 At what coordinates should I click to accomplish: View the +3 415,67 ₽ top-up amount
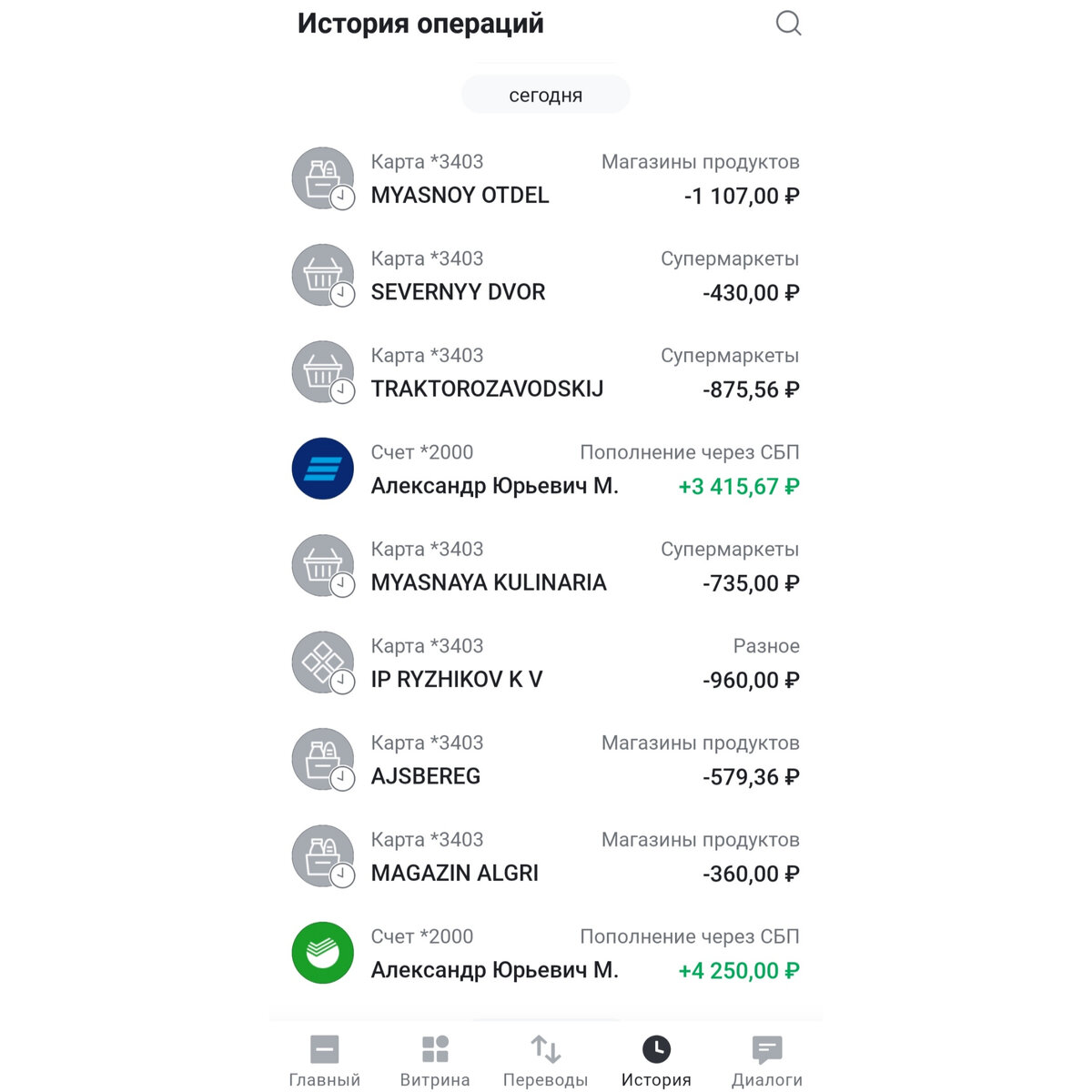(739, 487)
